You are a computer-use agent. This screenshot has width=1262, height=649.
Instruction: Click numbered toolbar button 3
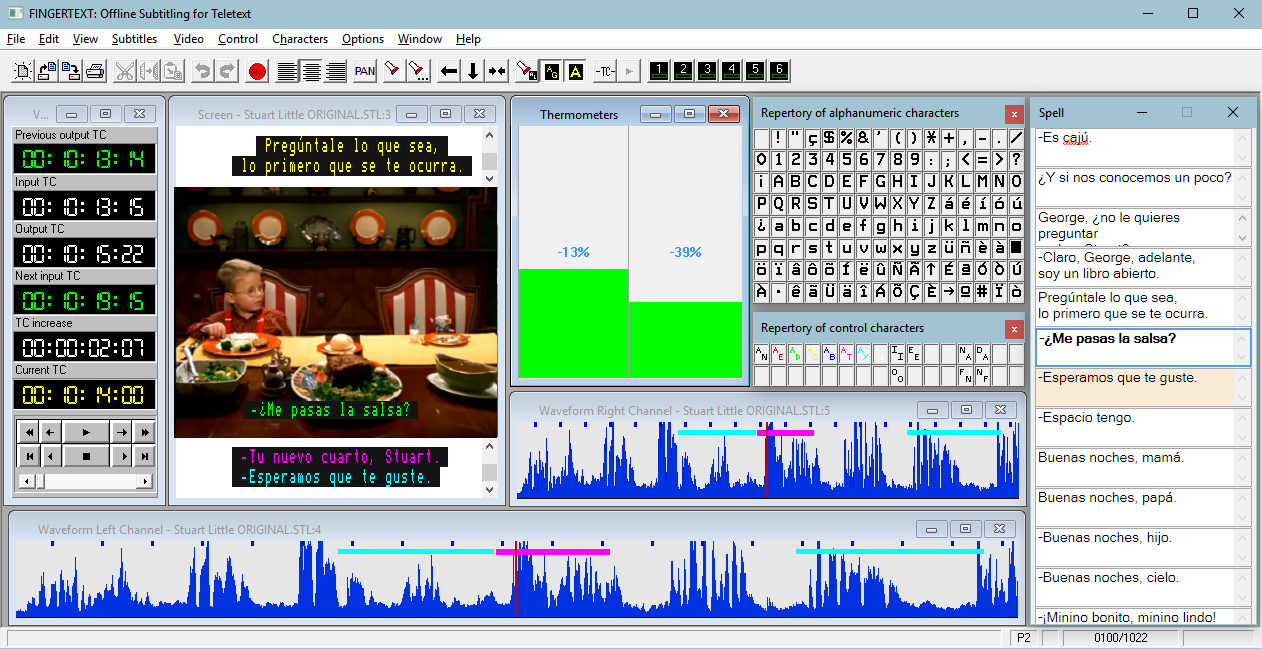coord(707,70)
